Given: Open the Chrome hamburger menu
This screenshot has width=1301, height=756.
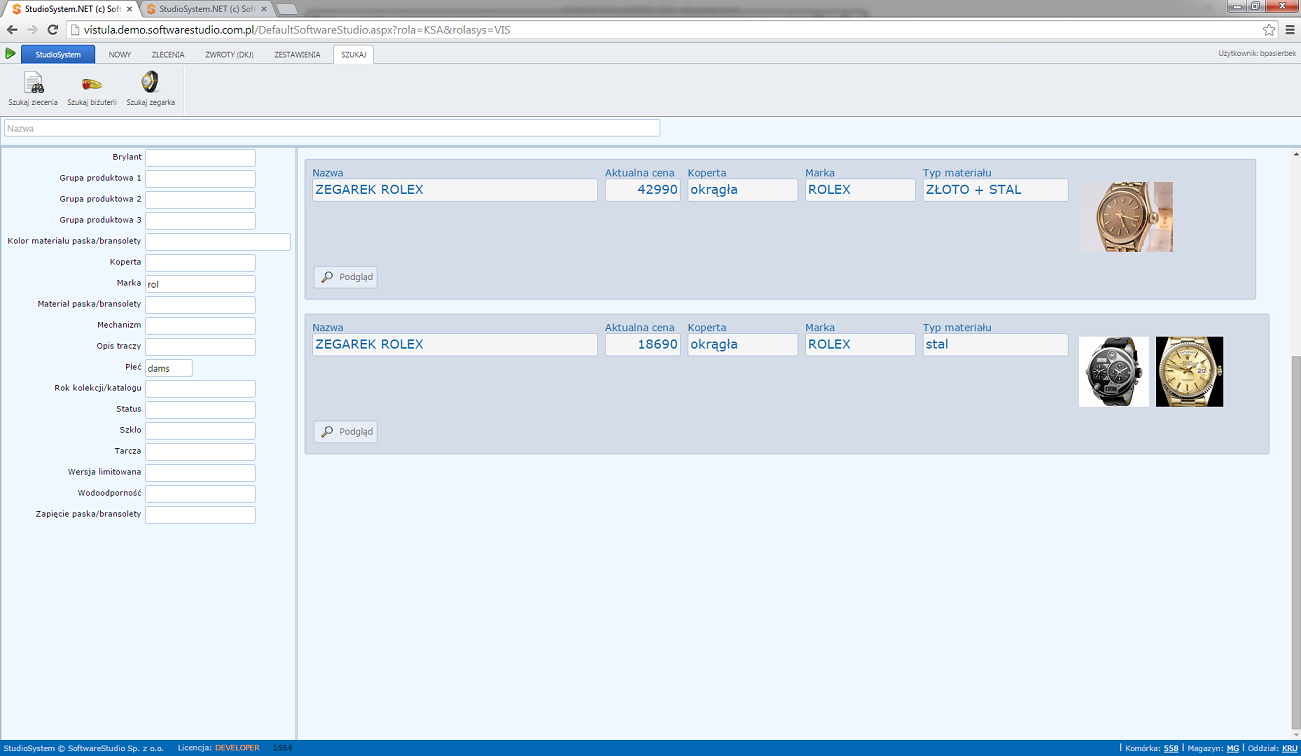Looking at the screenshot, I should coord(1290,30).
